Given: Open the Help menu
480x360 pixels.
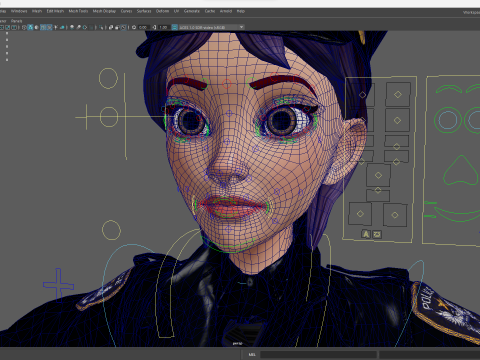Looking at the screenshot, I should click(241, 11).
